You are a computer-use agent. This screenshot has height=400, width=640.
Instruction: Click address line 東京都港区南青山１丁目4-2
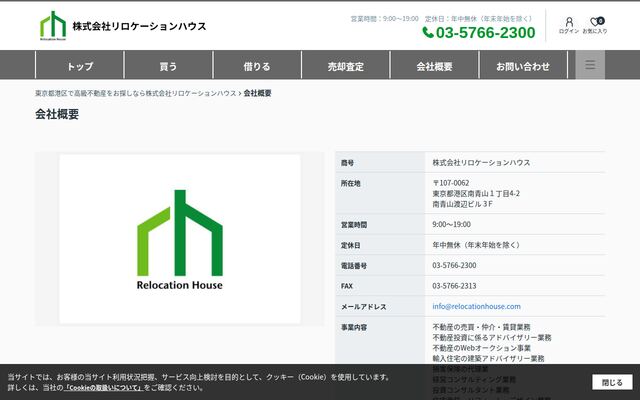click(476, 193)
